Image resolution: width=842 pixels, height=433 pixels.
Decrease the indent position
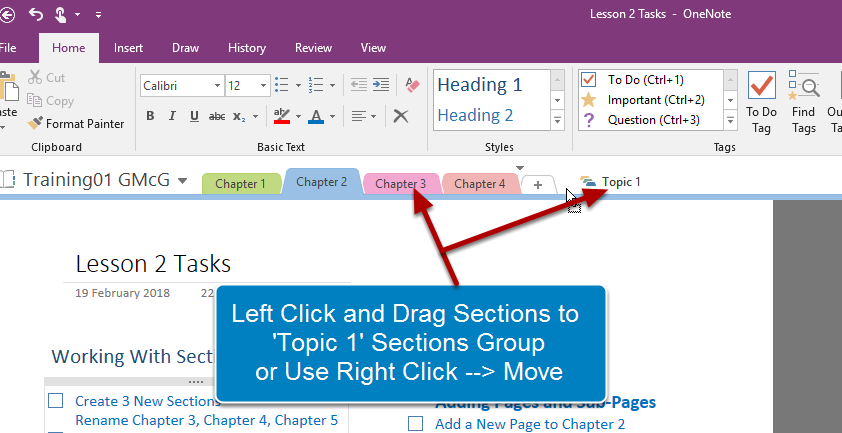[359, 85]
